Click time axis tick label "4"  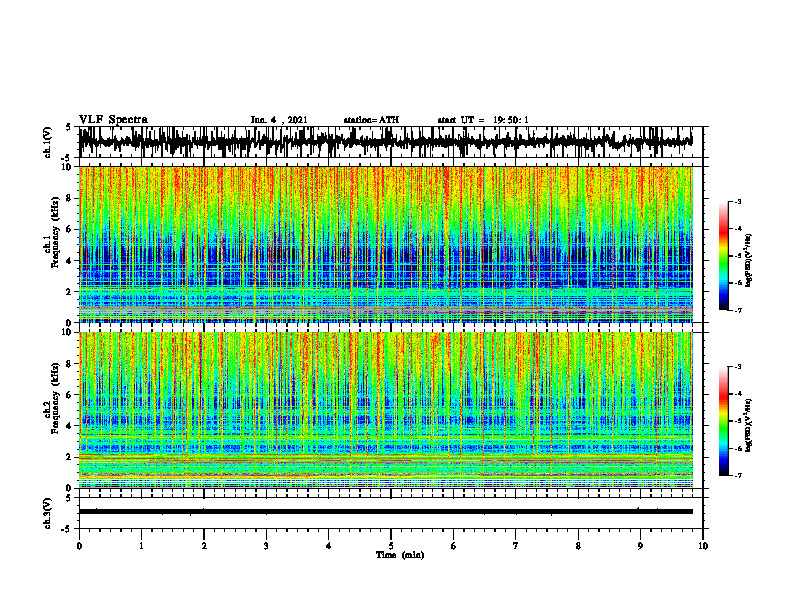click(x=329, y=546)
